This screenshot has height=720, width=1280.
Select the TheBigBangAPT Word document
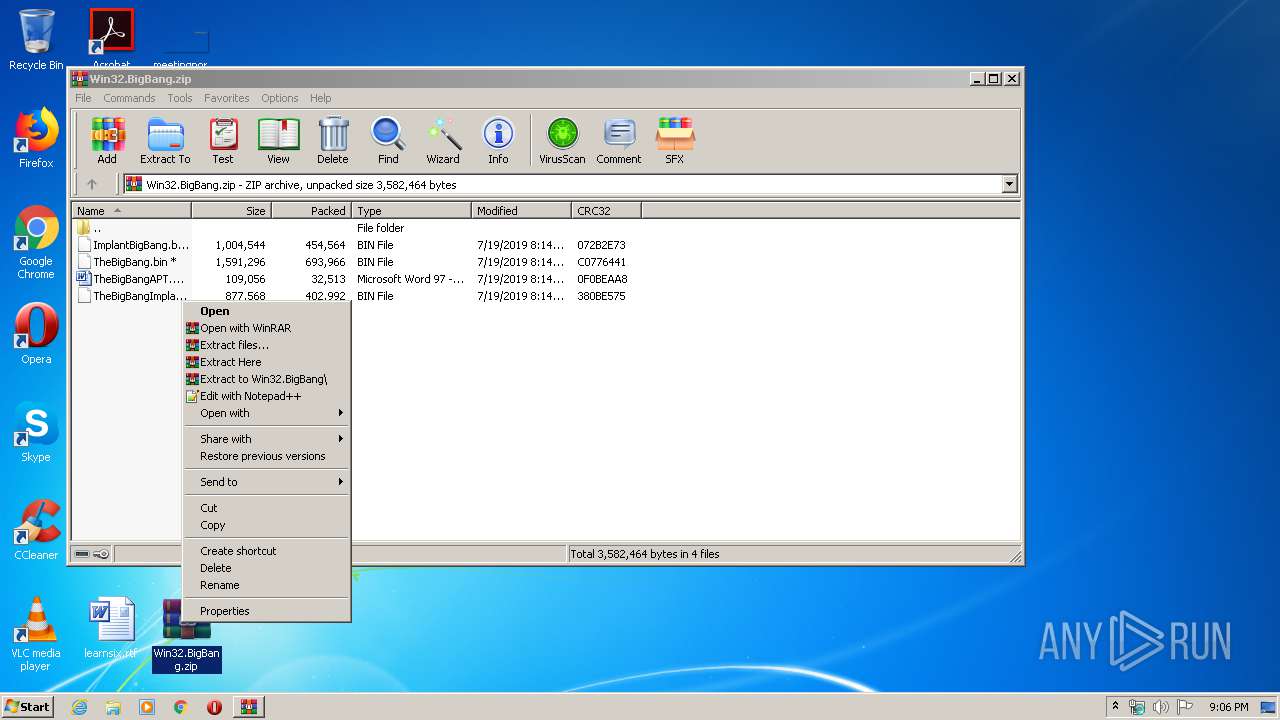pos(132,279)
